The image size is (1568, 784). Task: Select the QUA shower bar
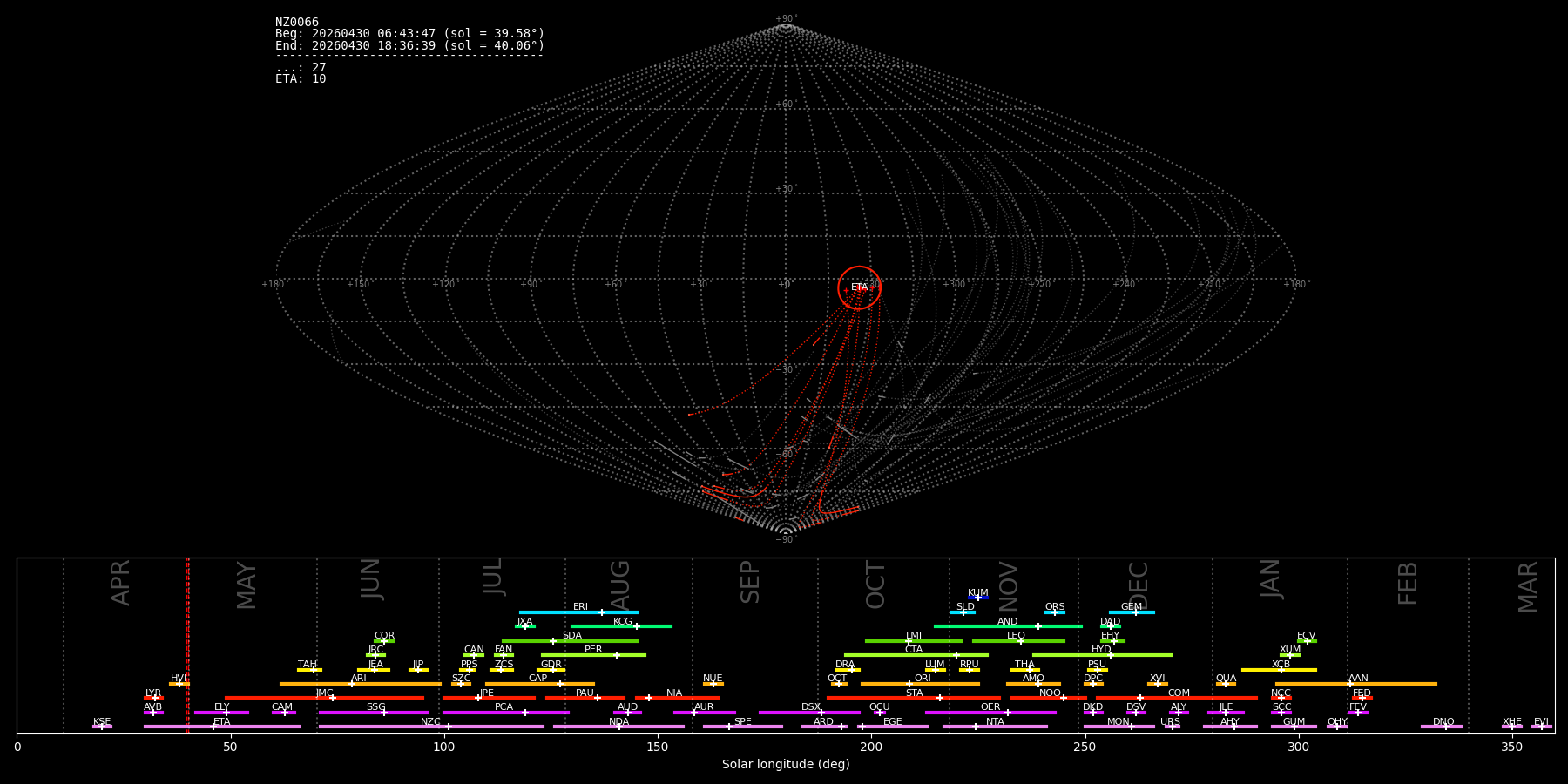point(1226,684)
